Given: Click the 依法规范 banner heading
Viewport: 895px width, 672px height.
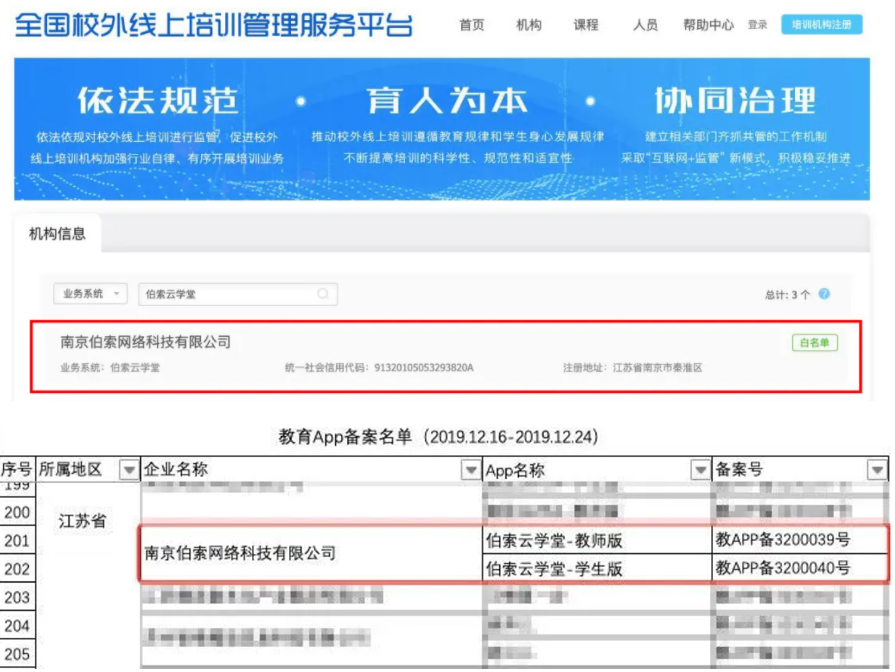Looking at the screenshot, I should click(158, 100).
